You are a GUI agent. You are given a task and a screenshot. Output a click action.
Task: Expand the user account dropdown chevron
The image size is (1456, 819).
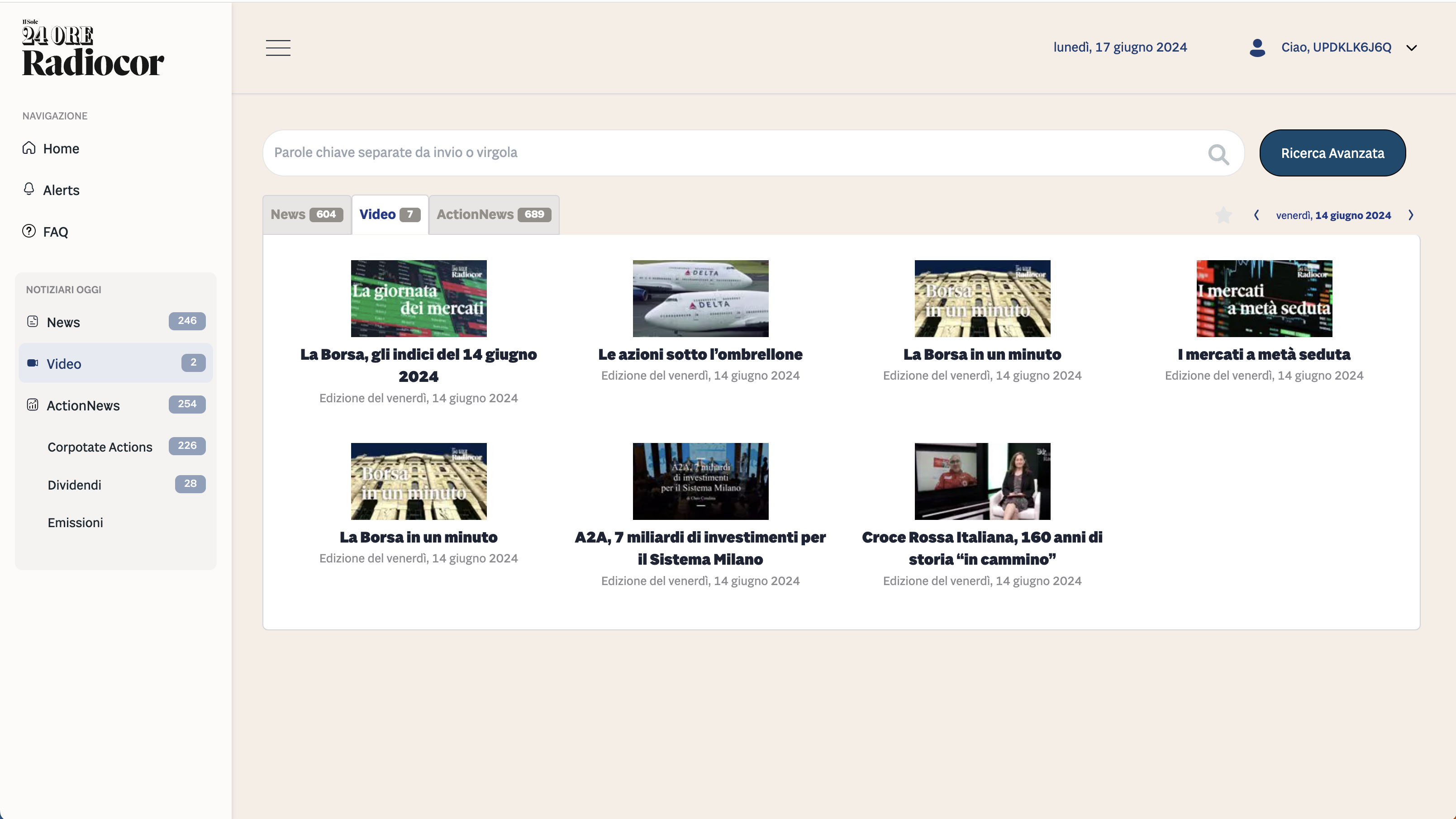[x=1411, y=48]
